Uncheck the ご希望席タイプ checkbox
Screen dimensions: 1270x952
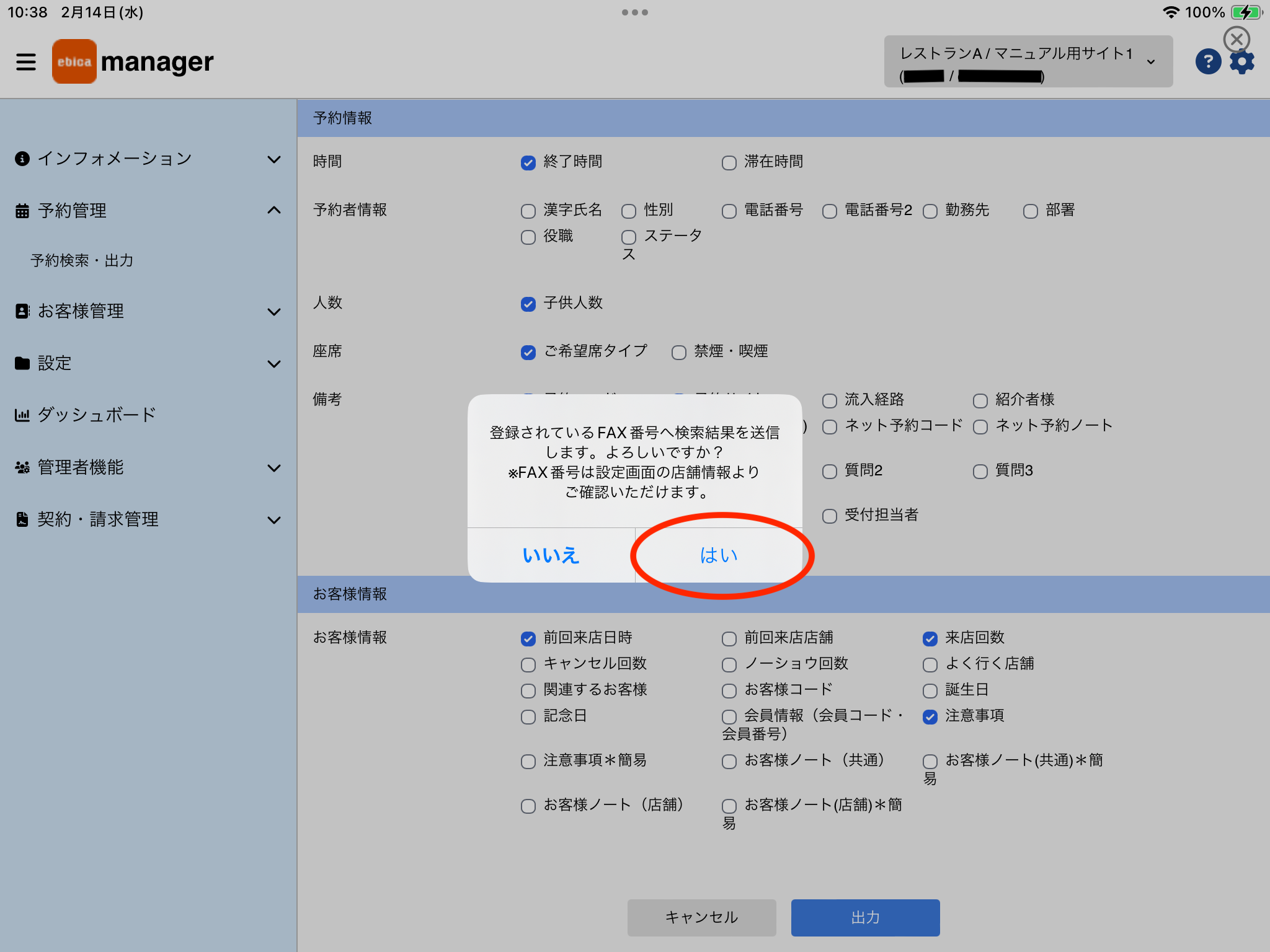click(528, 353)
